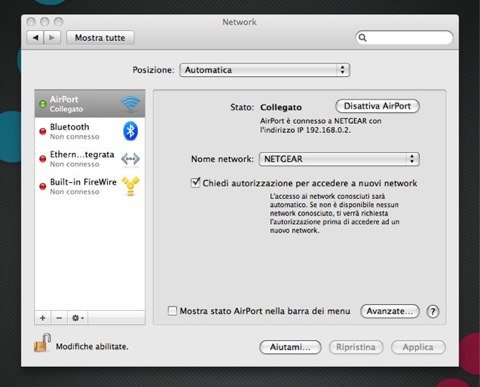The width and height of the screenshot is (480, 387).
Task: Click the green status dot beside AirPort
Action: [x=43, y=104]
